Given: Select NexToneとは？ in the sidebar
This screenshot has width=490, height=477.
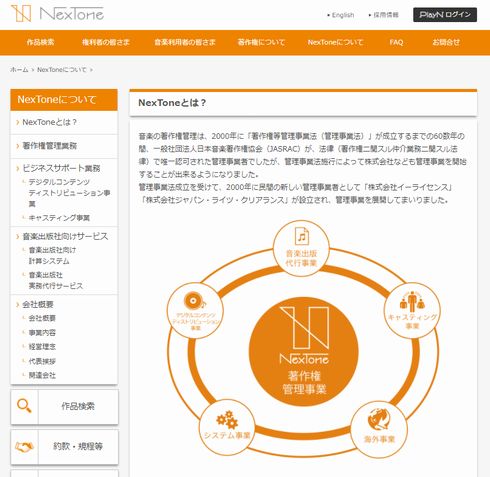Looking at the screenshot, I should pos(50,122).
